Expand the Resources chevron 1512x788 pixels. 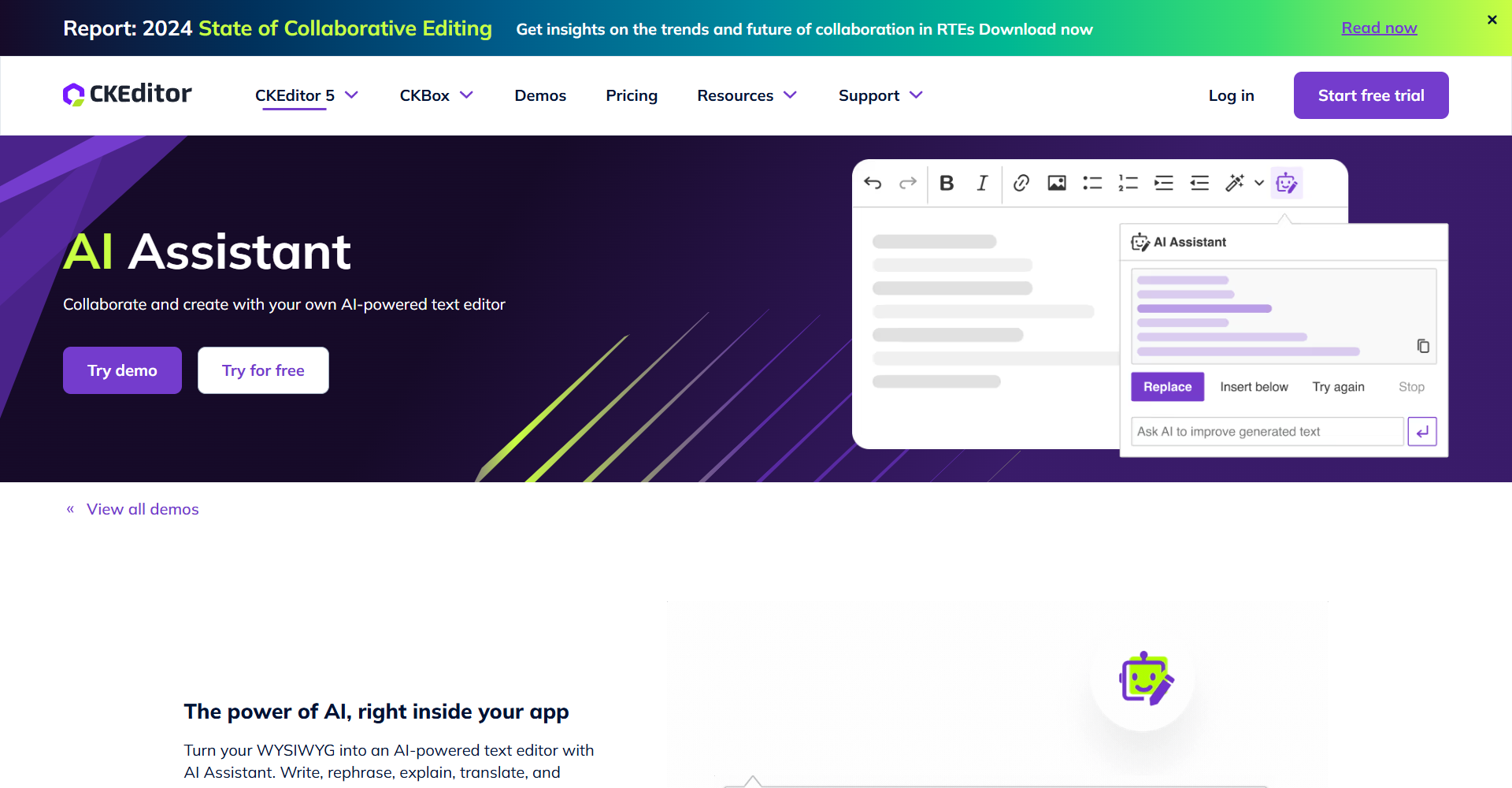(x=790, y=95)
